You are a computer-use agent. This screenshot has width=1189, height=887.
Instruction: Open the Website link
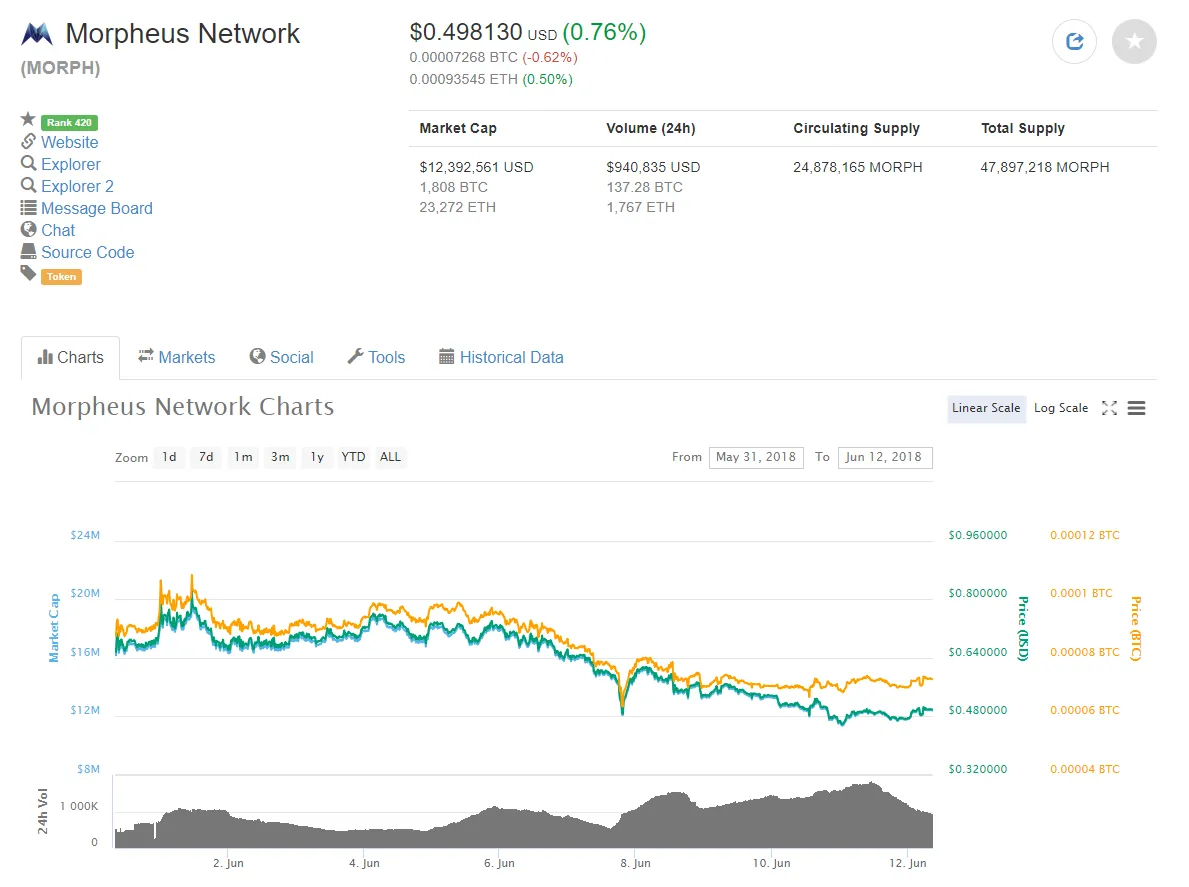70,143
